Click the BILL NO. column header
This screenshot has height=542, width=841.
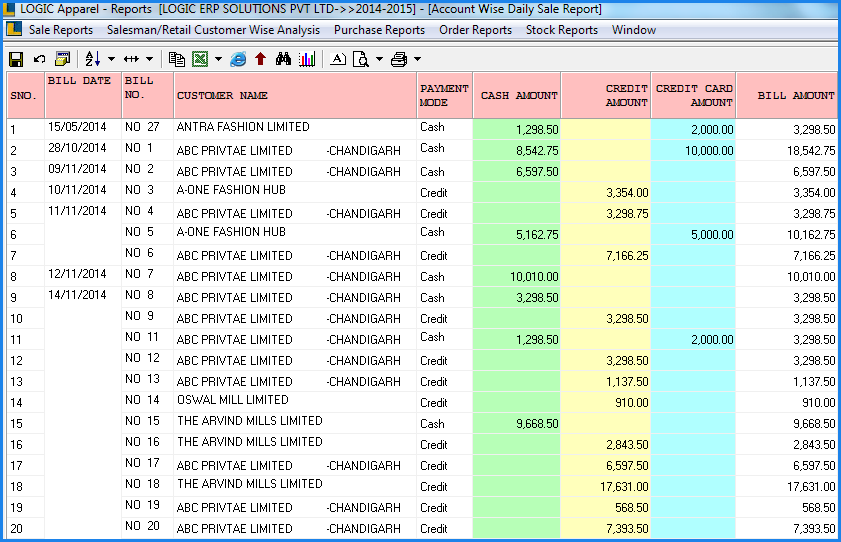pyautogui.click(x=148, y=95)
